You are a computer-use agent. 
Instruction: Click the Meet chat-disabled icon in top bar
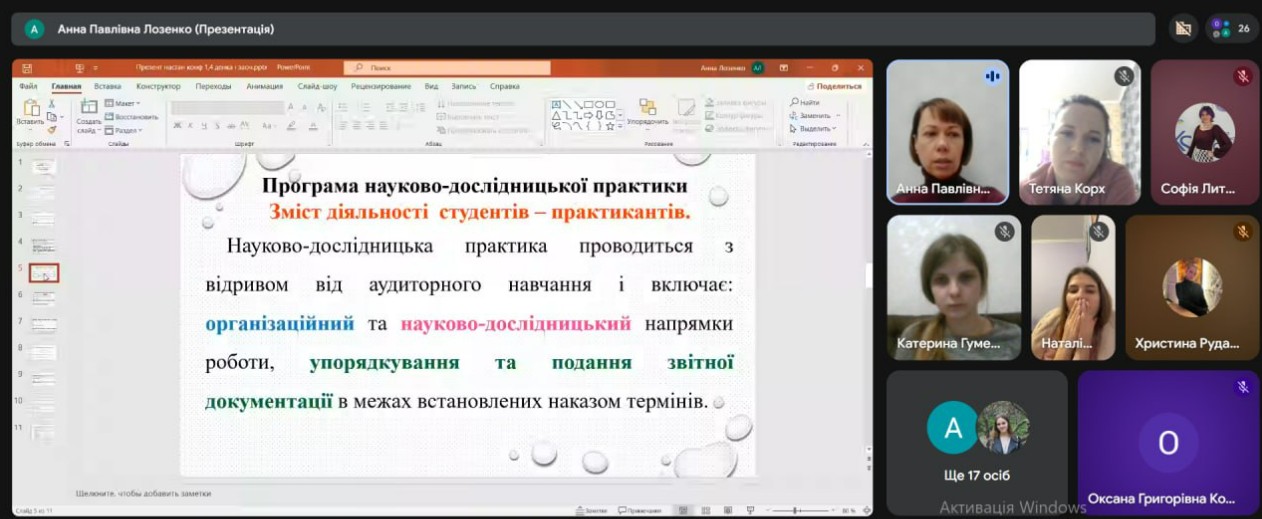[1184, 29]
